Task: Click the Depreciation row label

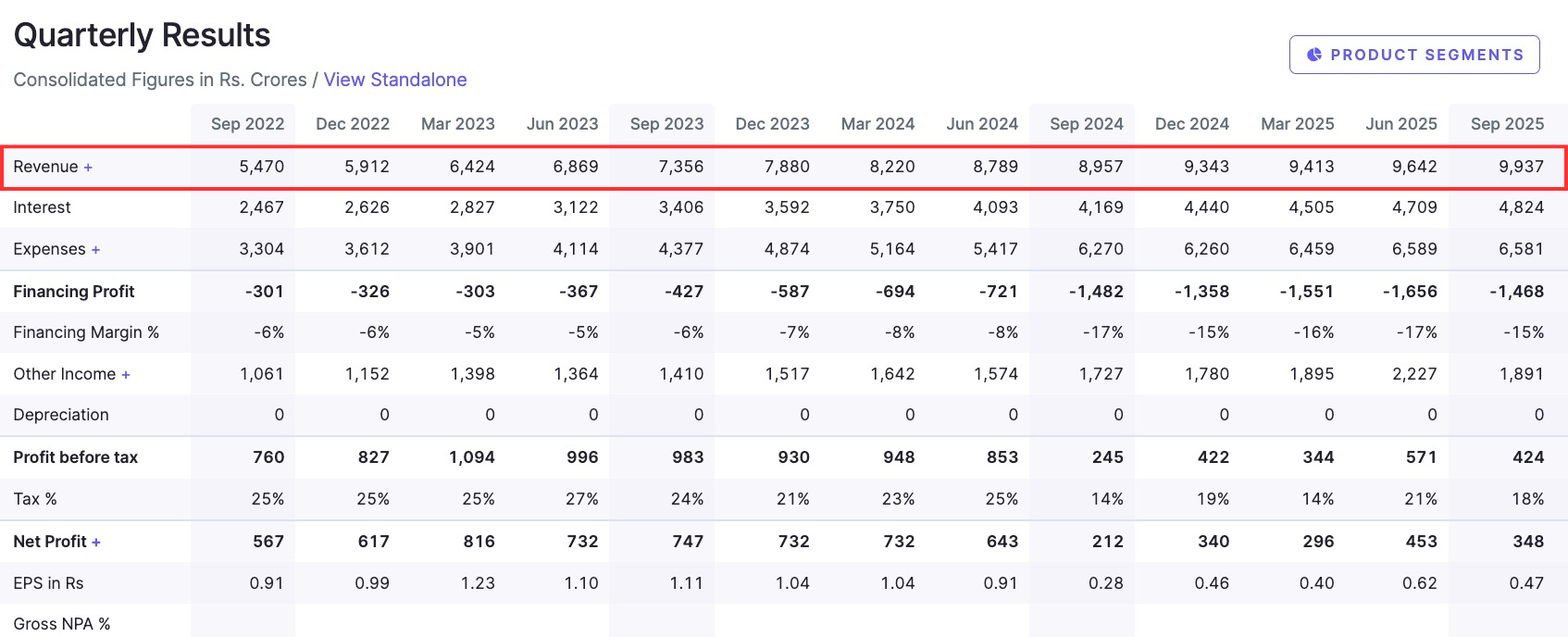Action: tap(61, 415)
